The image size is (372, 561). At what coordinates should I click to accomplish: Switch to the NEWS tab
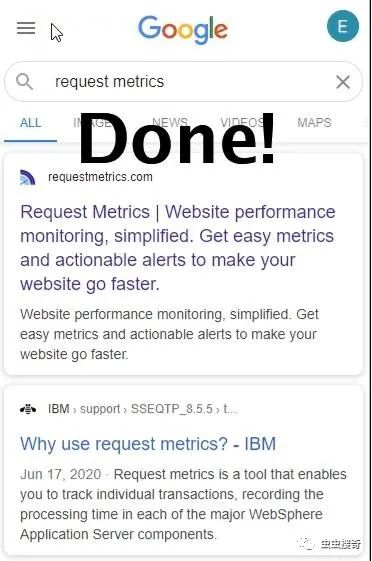click(x=170, y=123)
